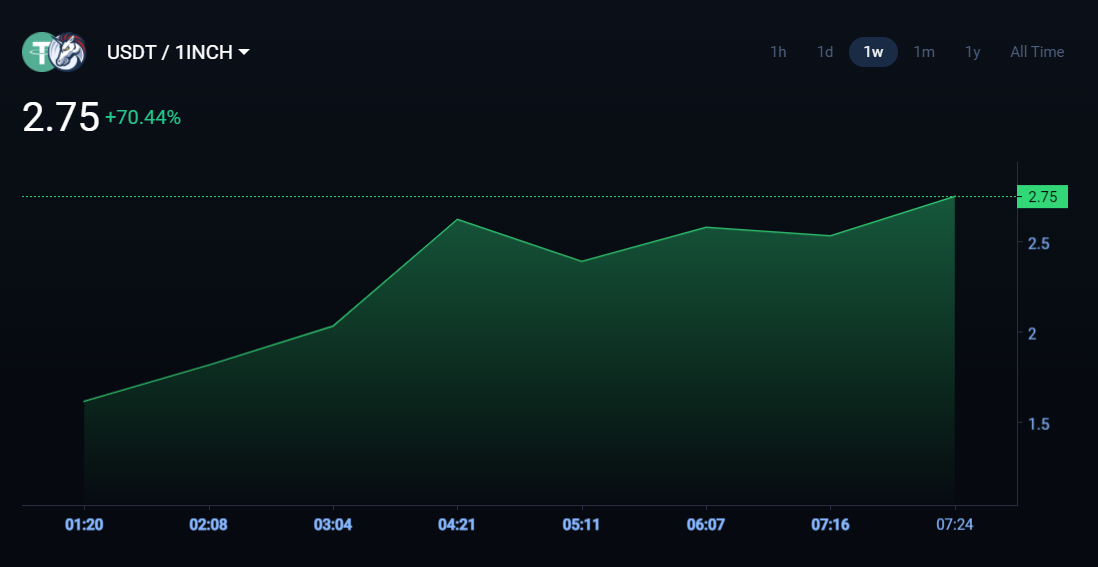Switch chart range to 1y

pos(973,52)
